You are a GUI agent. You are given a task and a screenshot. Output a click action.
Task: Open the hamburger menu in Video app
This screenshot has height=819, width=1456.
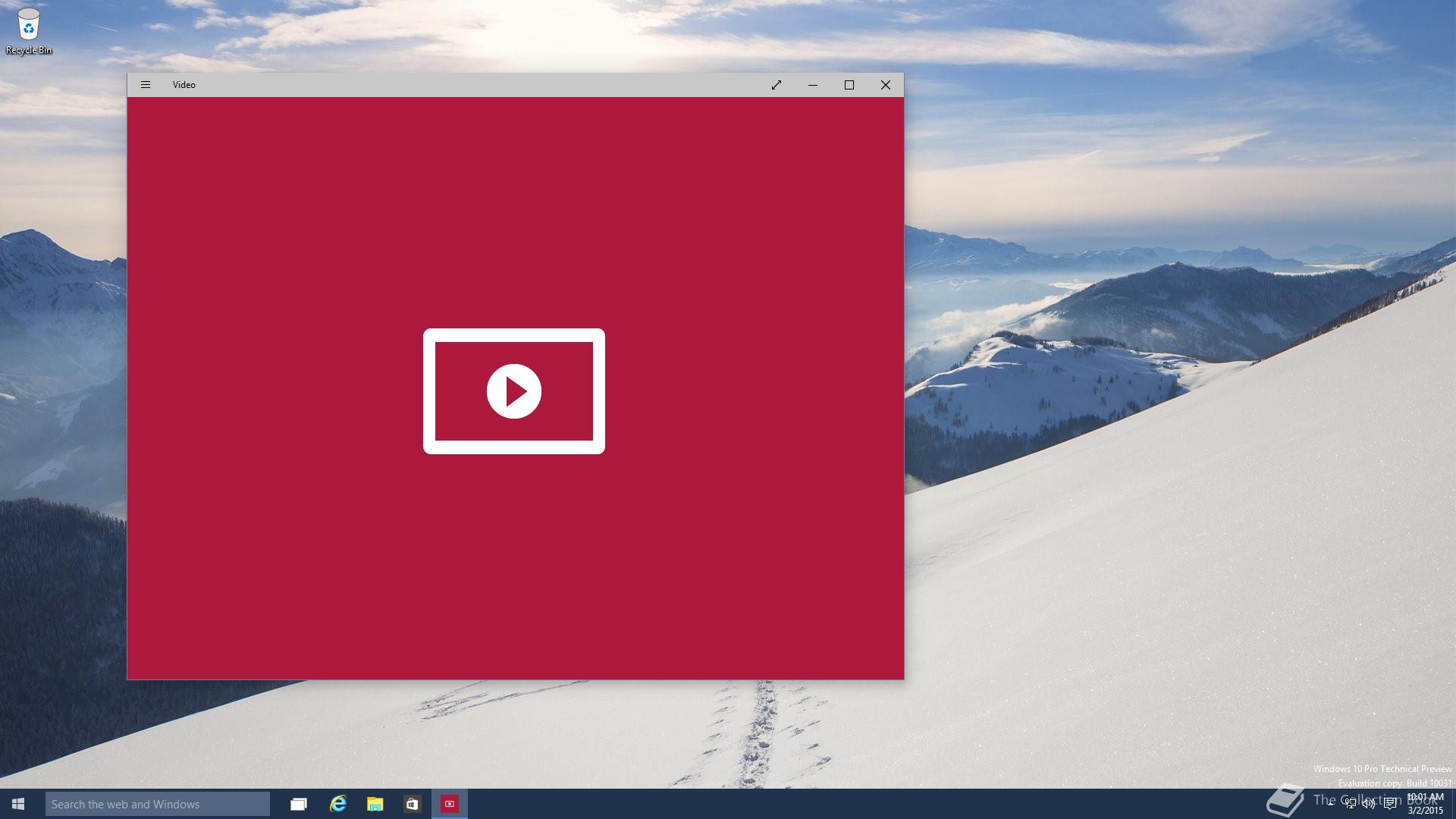point(146,85)
